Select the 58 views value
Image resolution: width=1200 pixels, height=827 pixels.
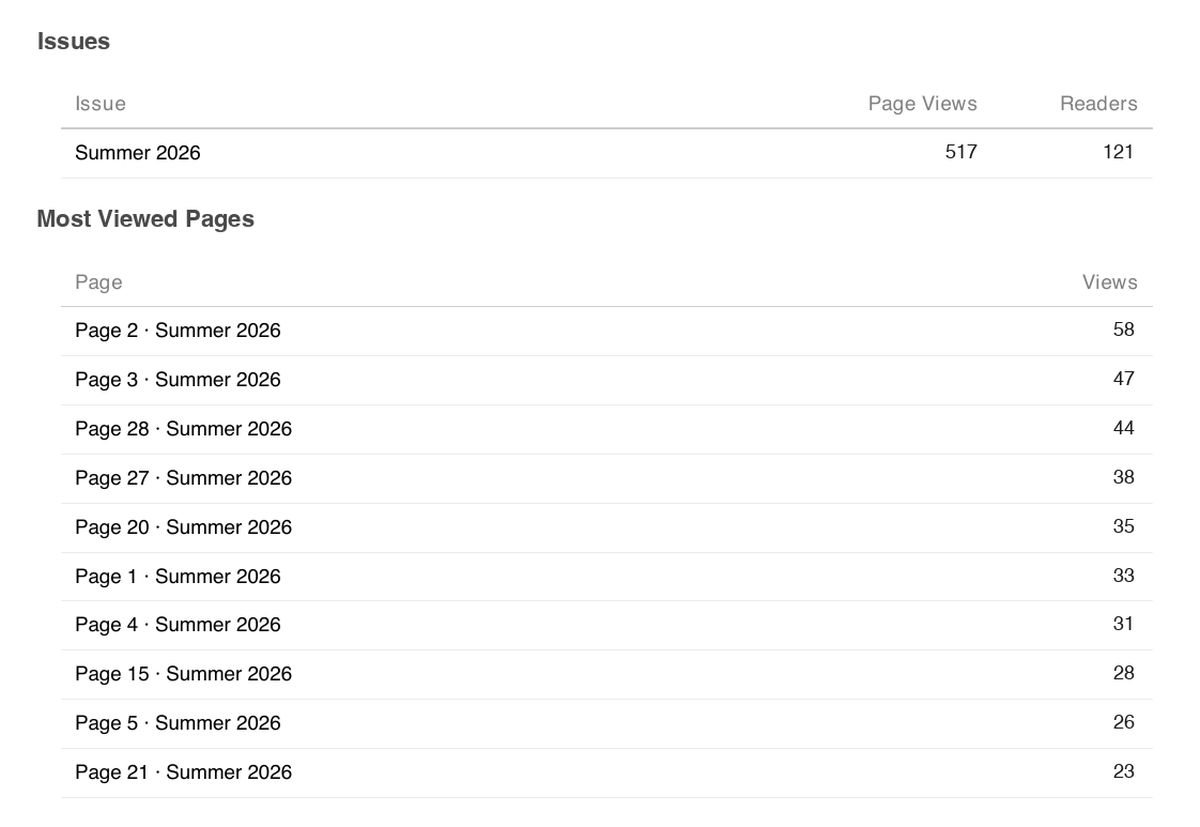click(1123, 329)
